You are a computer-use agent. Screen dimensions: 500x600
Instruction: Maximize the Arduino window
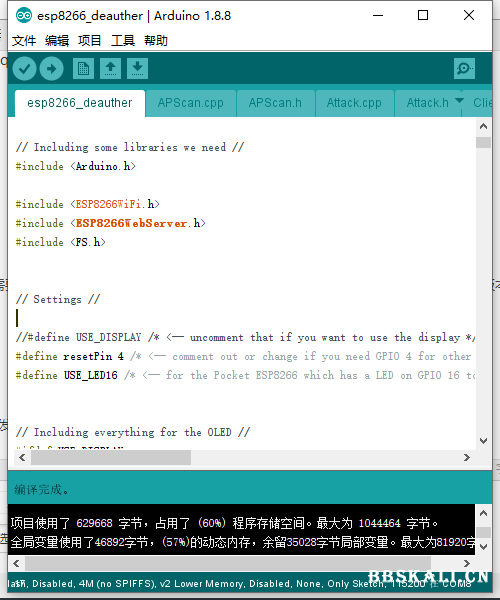pyautogui.click(x=423, y=16)
